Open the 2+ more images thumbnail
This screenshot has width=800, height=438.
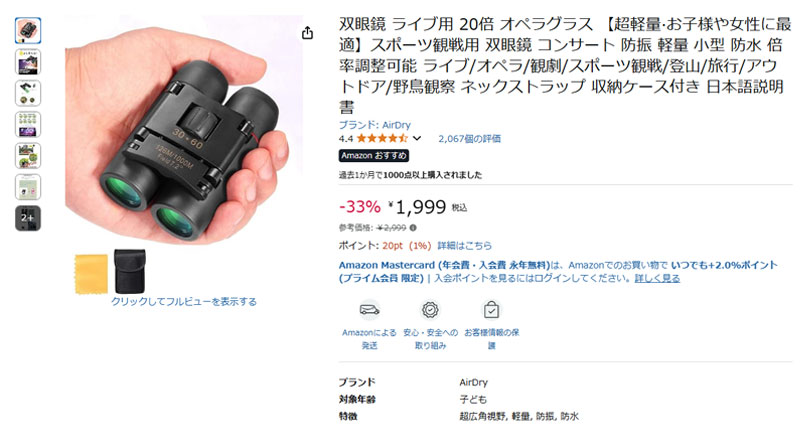point(28,218)
